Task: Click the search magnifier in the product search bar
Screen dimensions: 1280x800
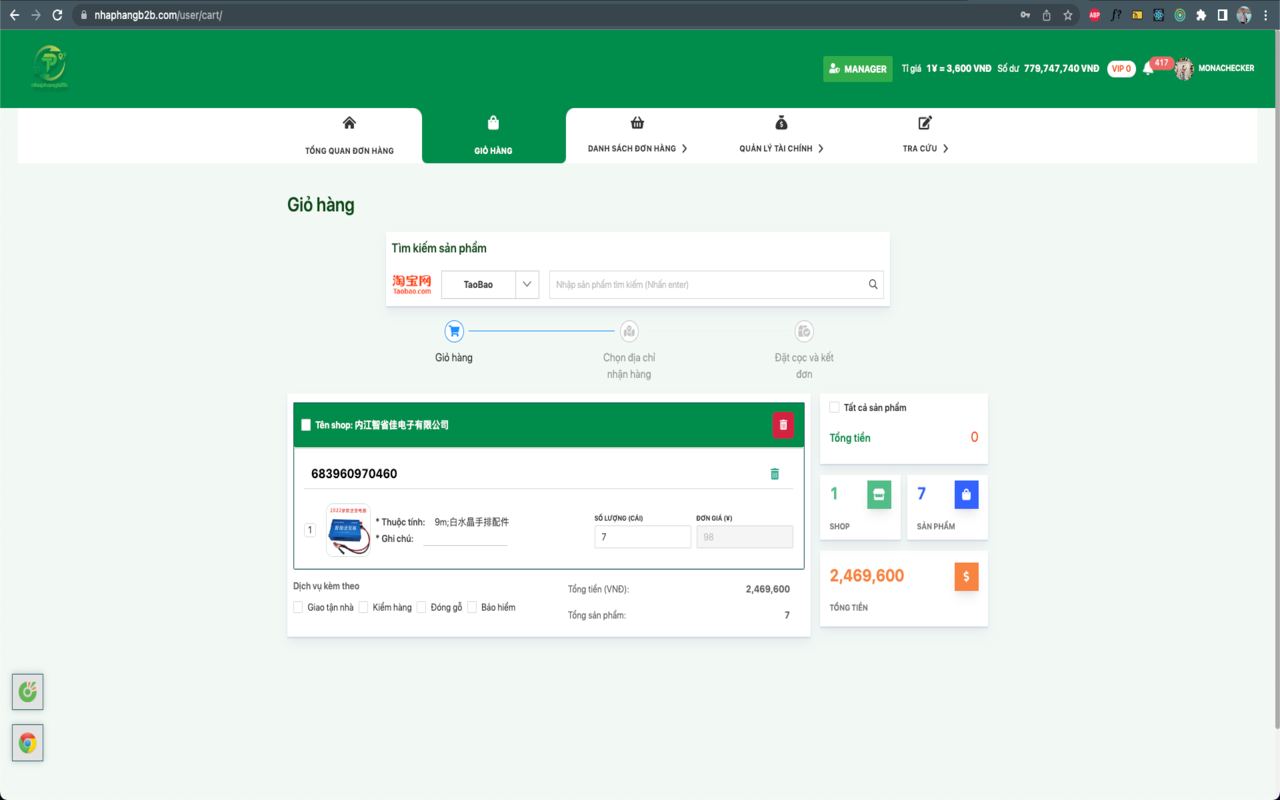Action: (x=872, y=284)
